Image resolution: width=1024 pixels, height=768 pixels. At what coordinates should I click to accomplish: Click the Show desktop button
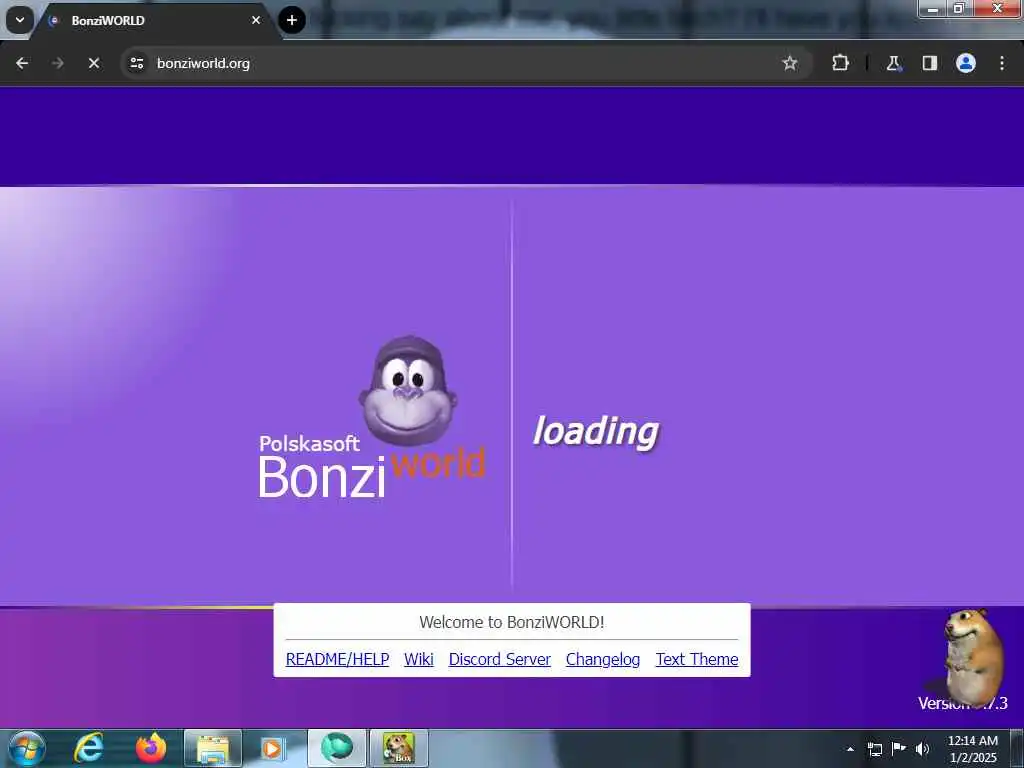(x=1016, y=748)
